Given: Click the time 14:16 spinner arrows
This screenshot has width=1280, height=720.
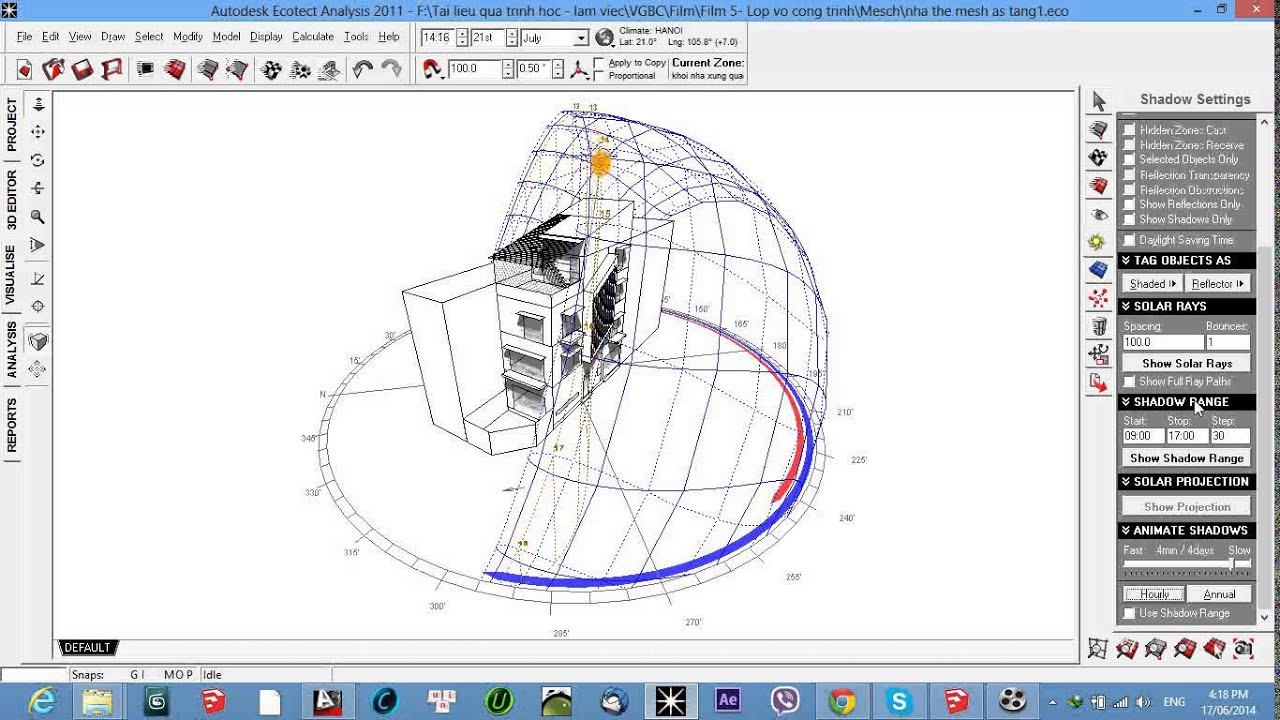Looking at the screenshot, I should [x=462, y=38].
